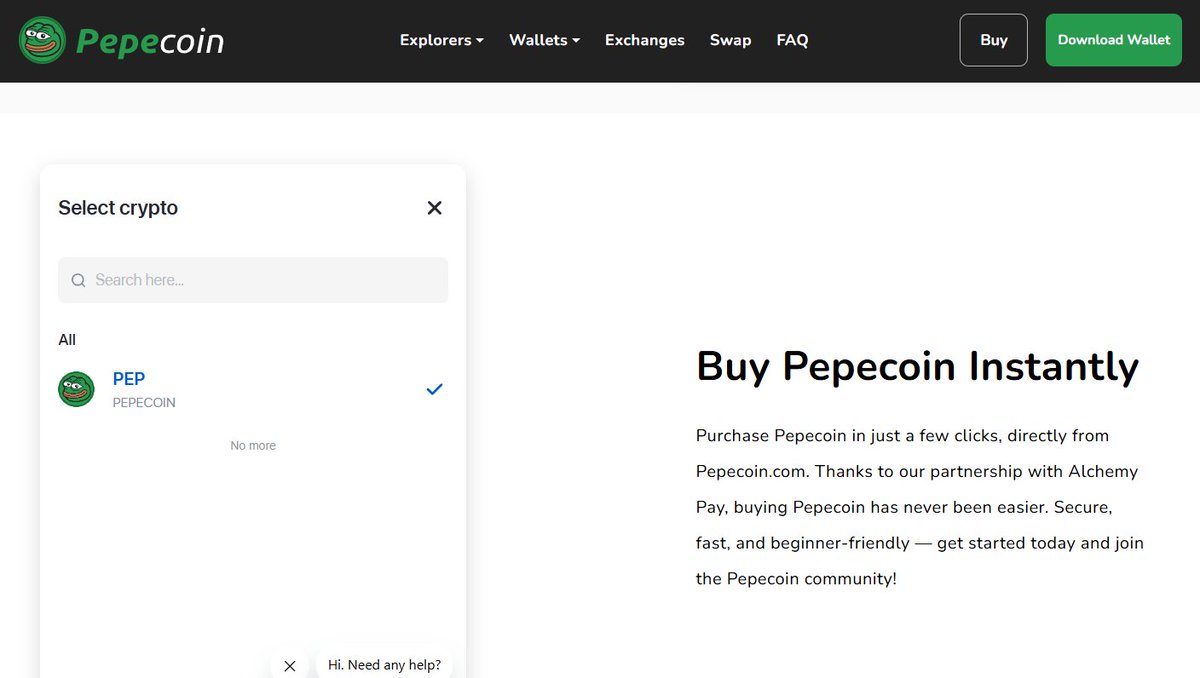Click the blue checkmark beside PEP
The image size is (1200, 678).
pos(434,389)
